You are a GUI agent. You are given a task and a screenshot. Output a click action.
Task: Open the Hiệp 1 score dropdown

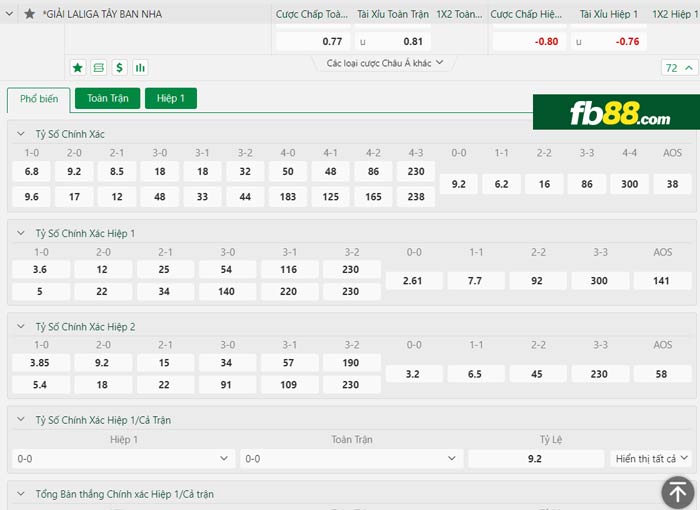click(x=123, y=458)
